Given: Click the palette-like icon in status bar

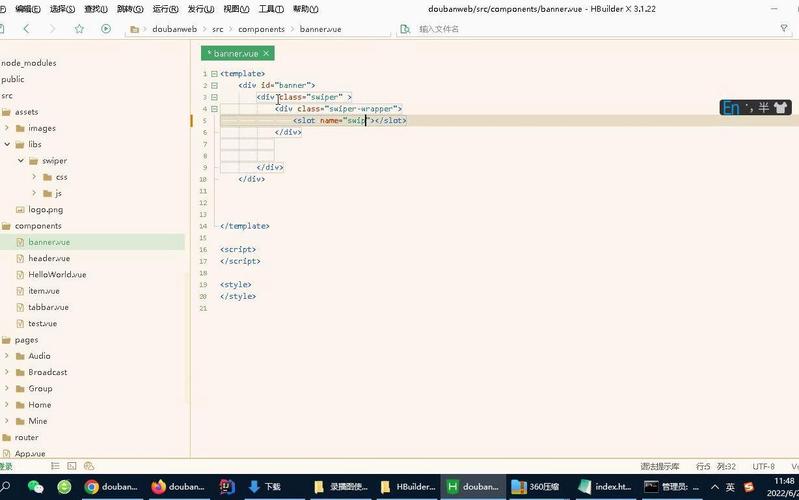Looking at the screenshot, I should tap(89, 466).
